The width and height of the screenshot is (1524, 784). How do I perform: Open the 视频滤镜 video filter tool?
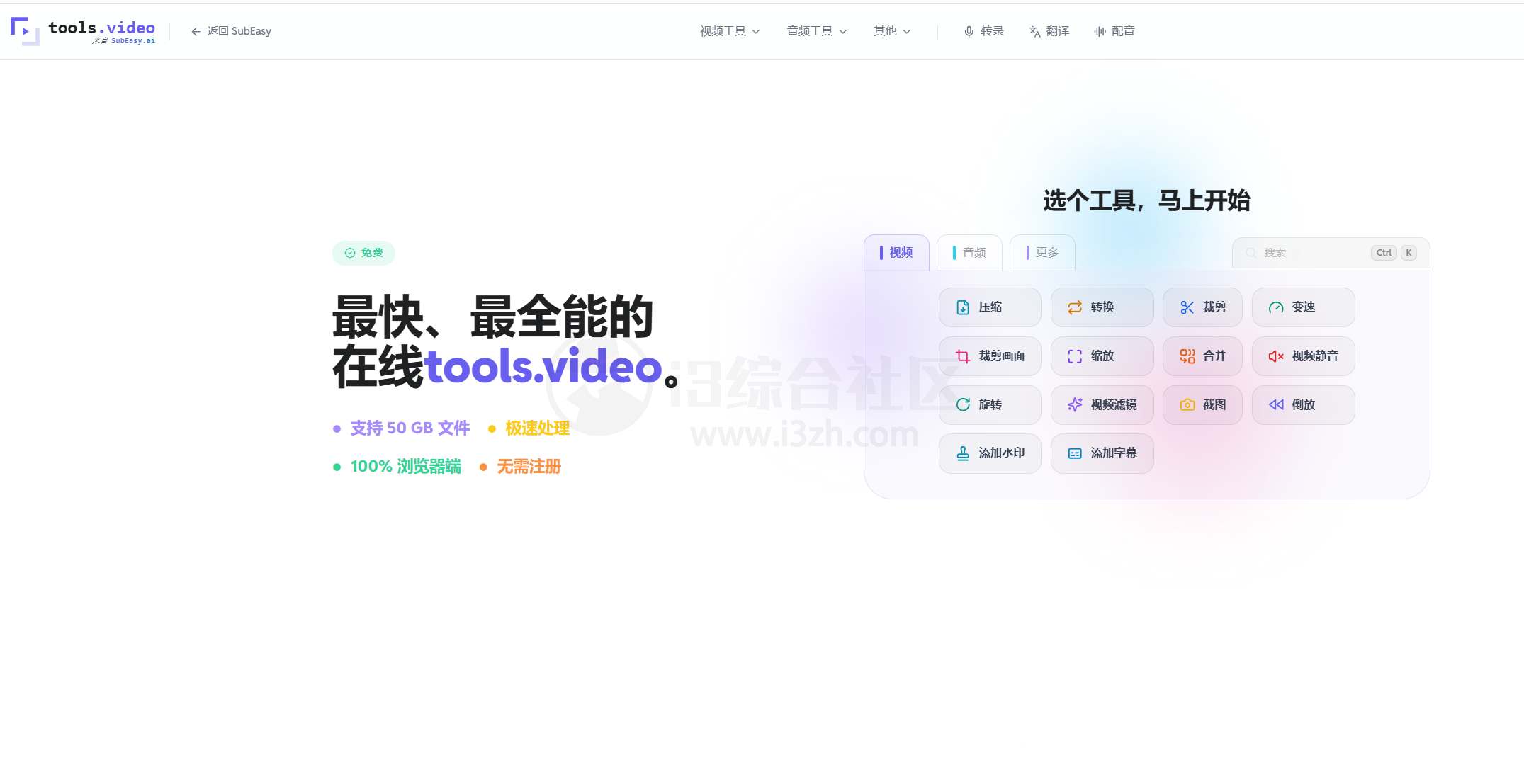tap(1102, 404)
